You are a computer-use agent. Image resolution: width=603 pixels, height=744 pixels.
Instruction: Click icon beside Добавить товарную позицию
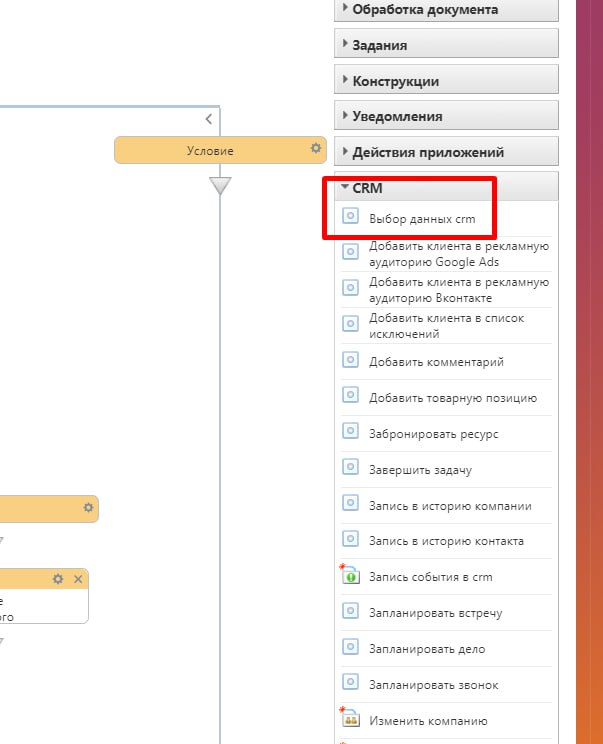click(350, 395)
